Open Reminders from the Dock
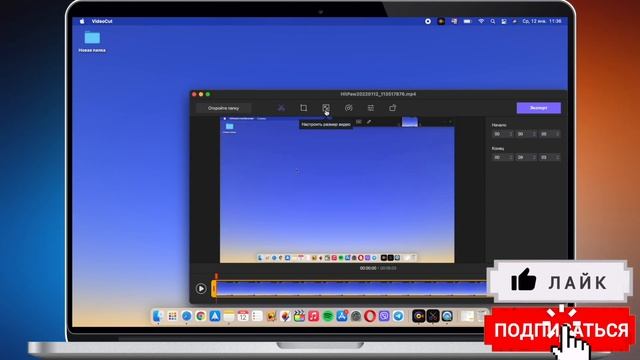 coord(257,316)
